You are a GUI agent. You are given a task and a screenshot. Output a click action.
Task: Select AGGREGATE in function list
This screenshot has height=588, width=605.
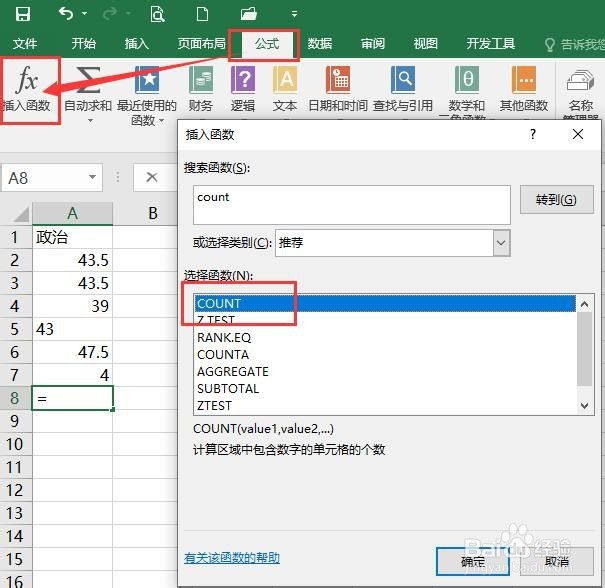click(385, 372)
